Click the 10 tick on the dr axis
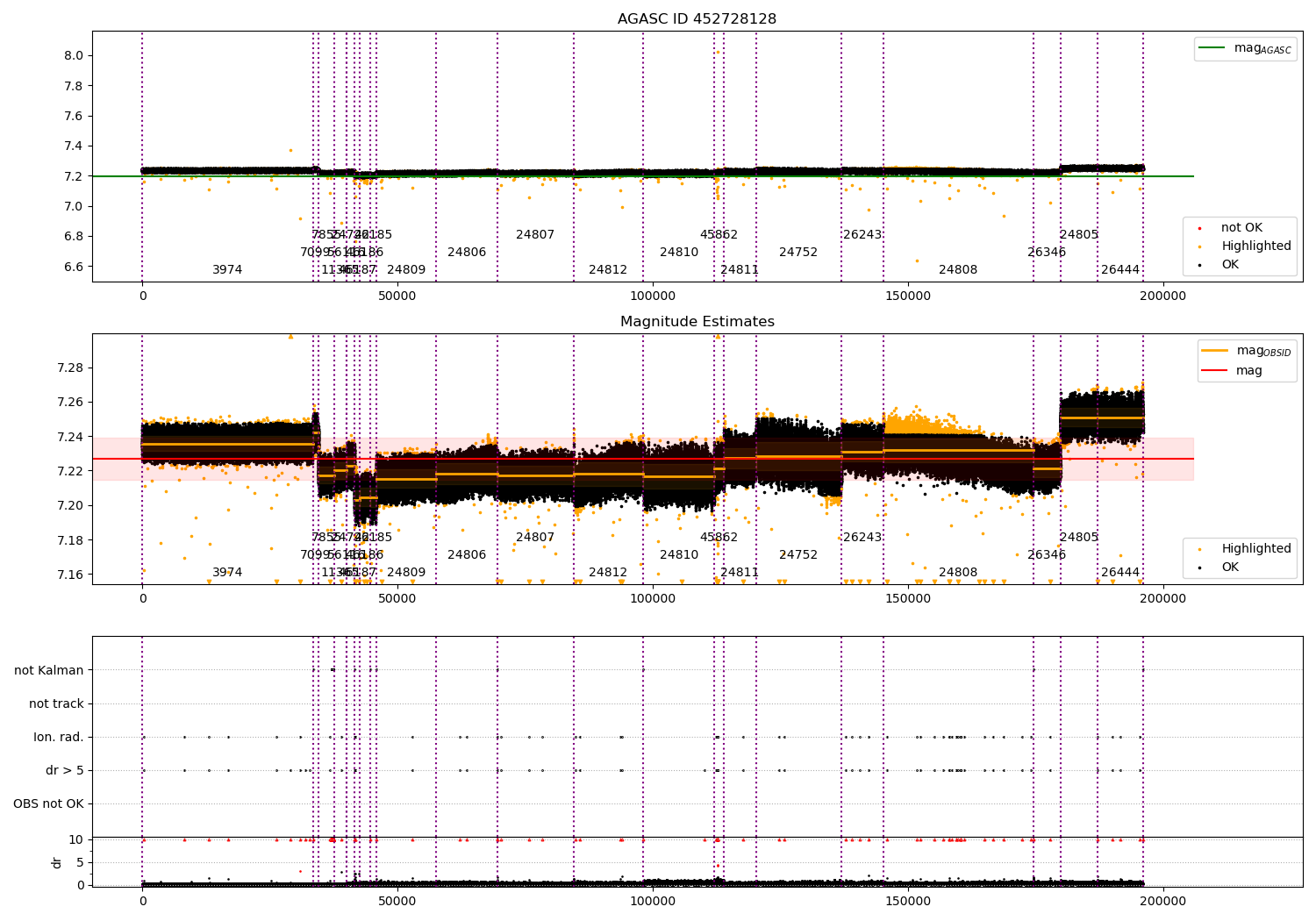 (x=76, y=839)
